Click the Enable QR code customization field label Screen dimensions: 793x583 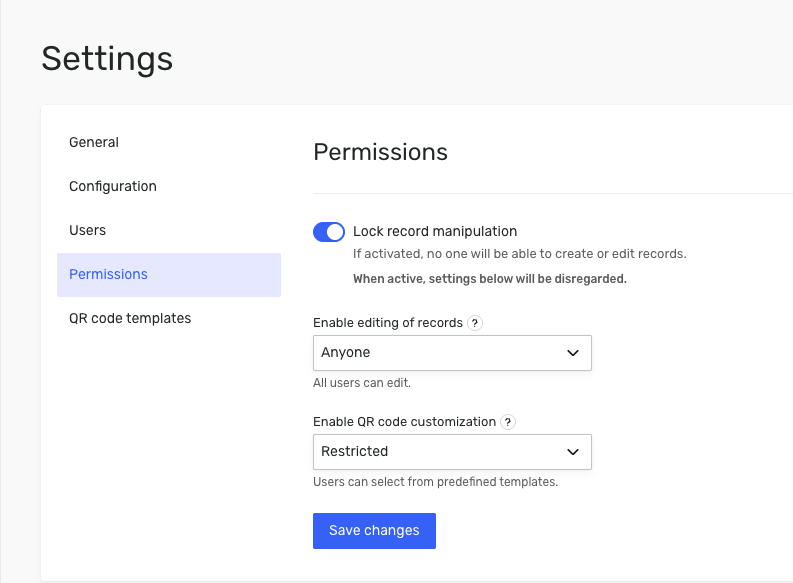pyautogui.click(x=405, y=422)
